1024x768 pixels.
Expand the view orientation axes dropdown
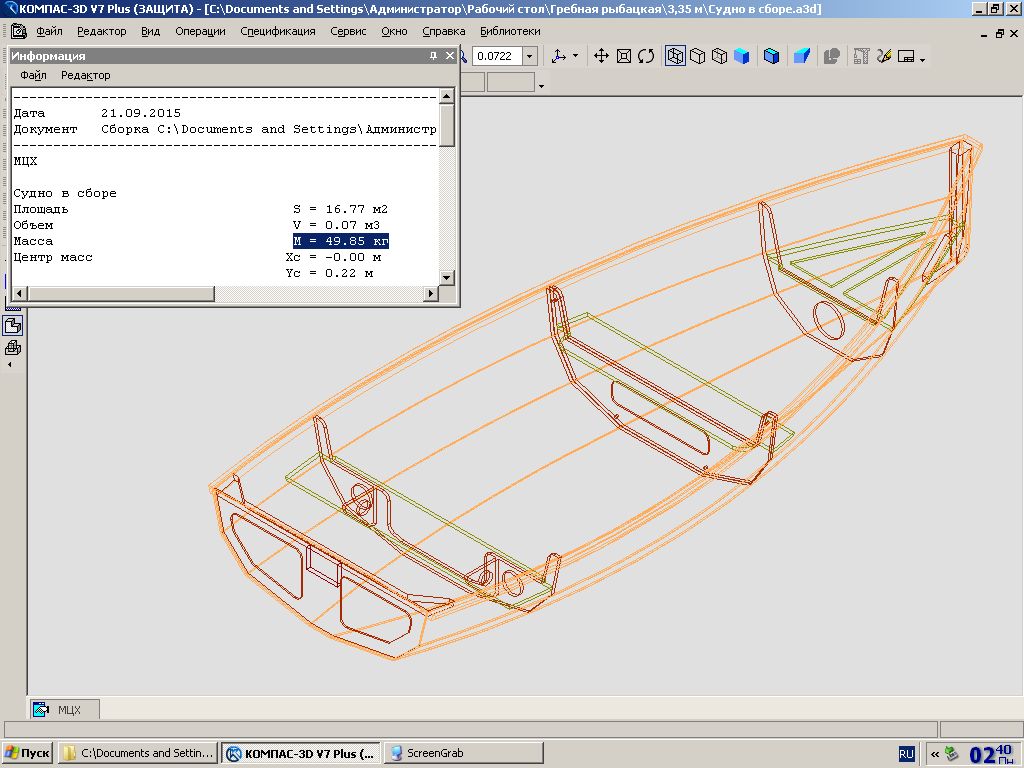[574, 57]
